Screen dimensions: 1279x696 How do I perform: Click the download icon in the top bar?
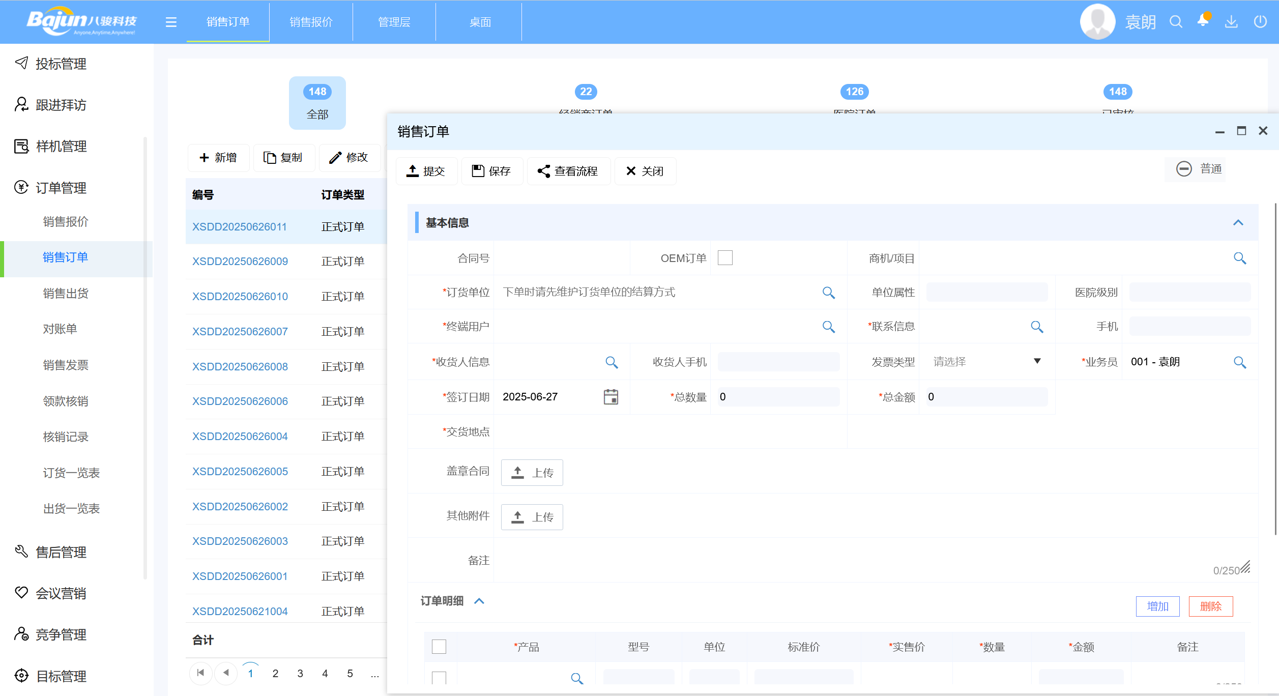pos(1231,20)
